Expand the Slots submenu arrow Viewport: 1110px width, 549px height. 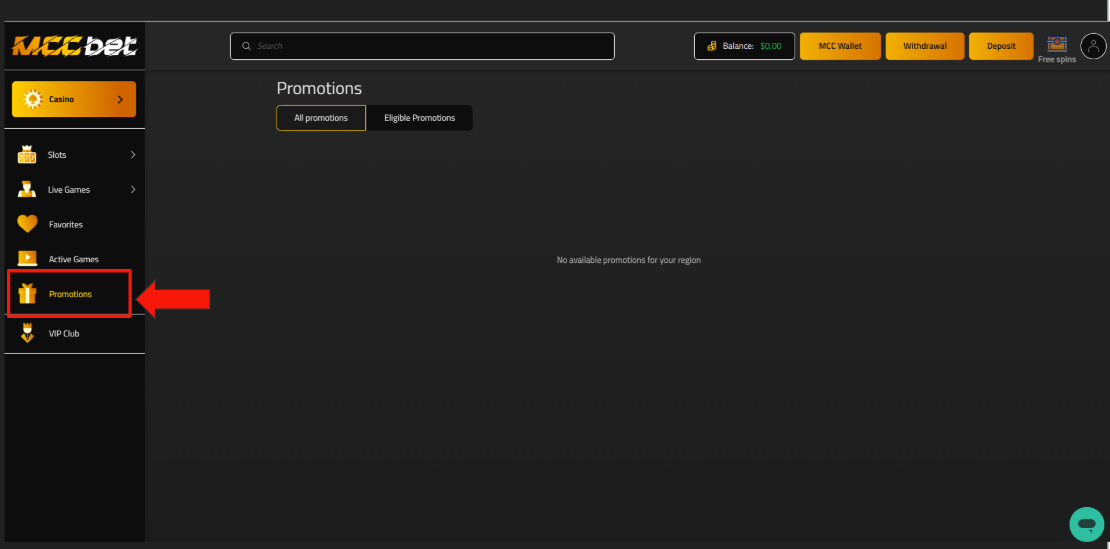coord(133,155)
